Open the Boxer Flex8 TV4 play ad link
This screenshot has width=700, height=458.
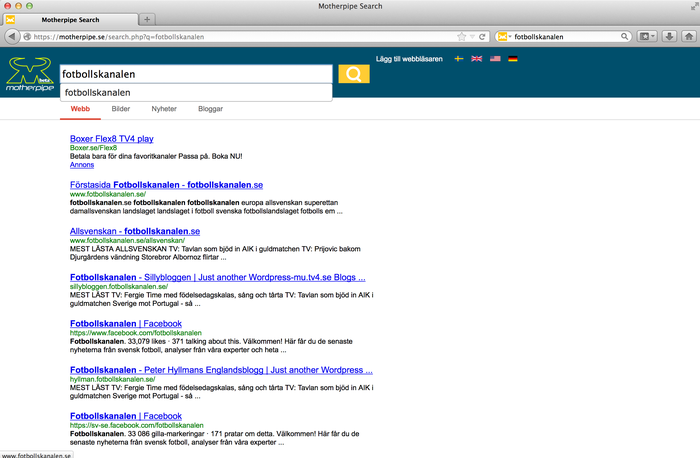(x=112, y=139)
